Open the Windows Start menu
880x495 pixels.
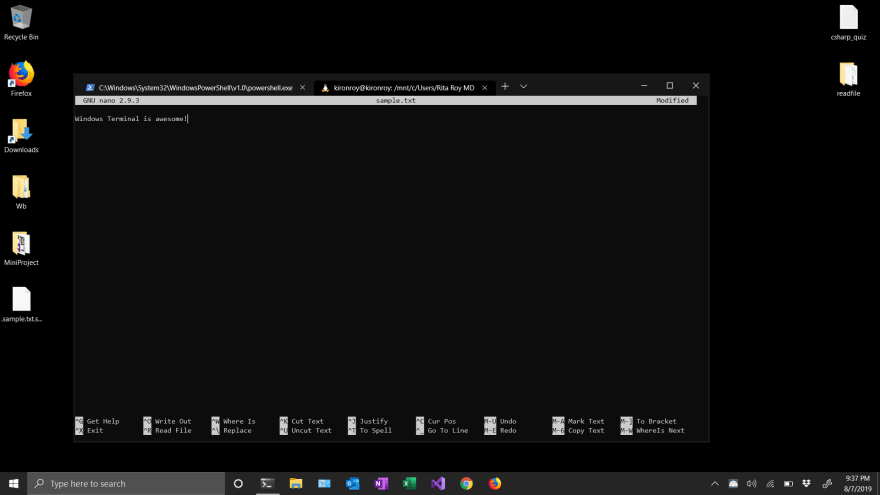[13, 483]
